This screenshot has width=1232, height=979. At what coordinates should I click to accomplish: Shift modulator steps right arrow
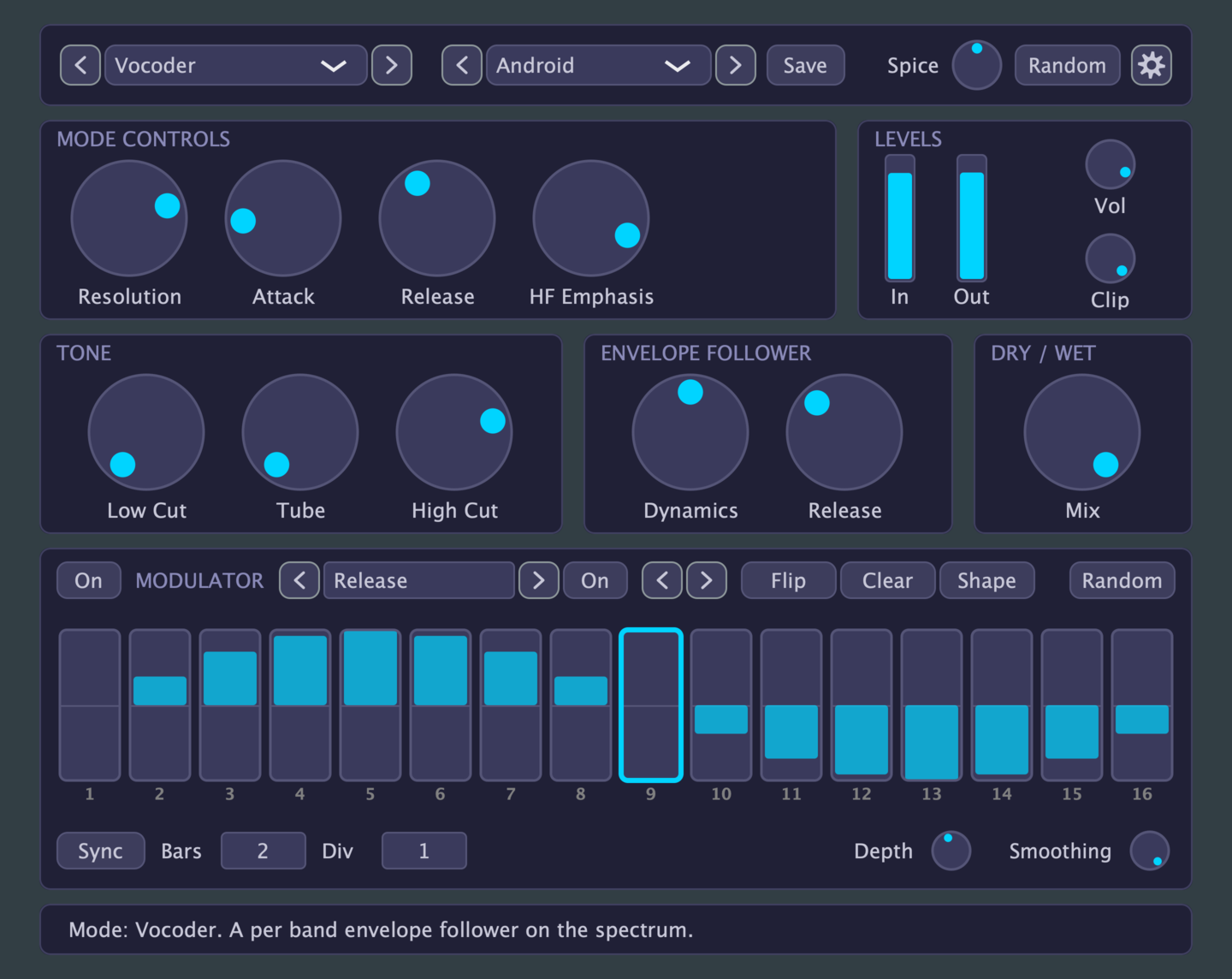click(707, 580)
